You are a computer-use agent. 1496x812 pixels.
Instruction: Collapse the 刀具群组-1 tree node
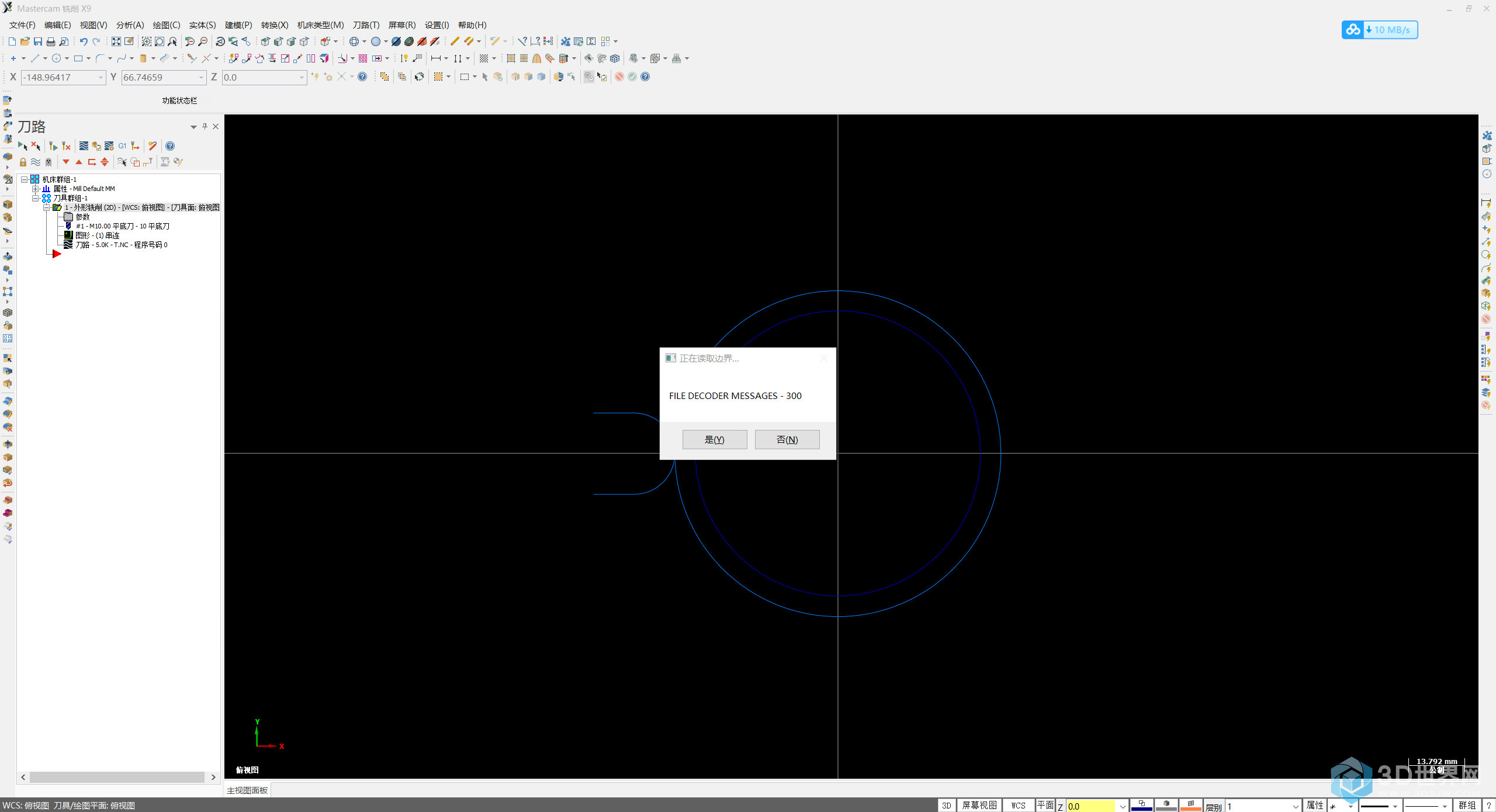[36, 198]
